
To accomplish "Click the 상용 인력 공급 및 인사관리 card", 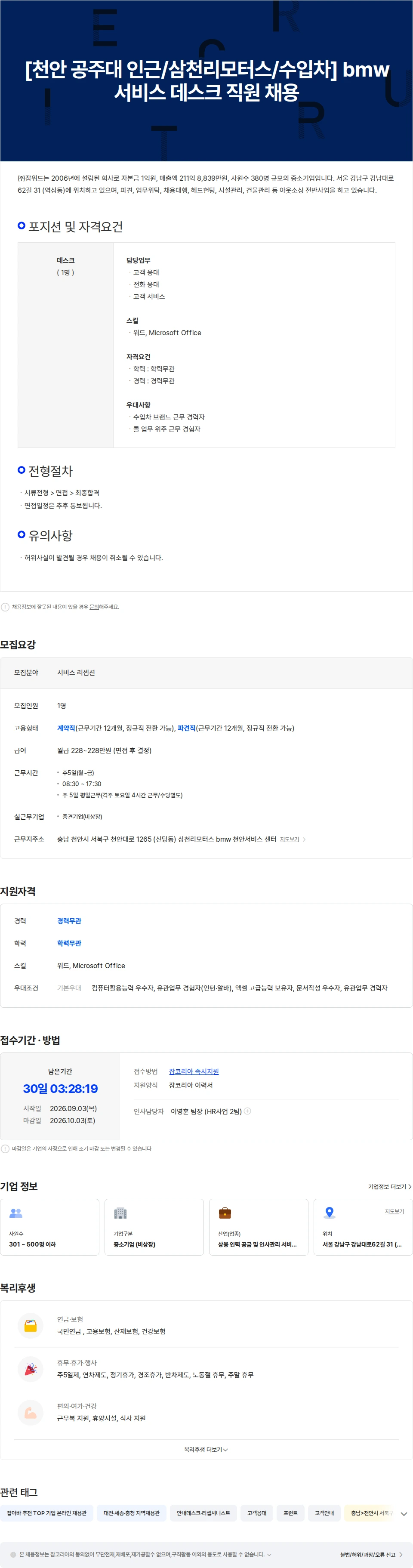I will 259,1226.
